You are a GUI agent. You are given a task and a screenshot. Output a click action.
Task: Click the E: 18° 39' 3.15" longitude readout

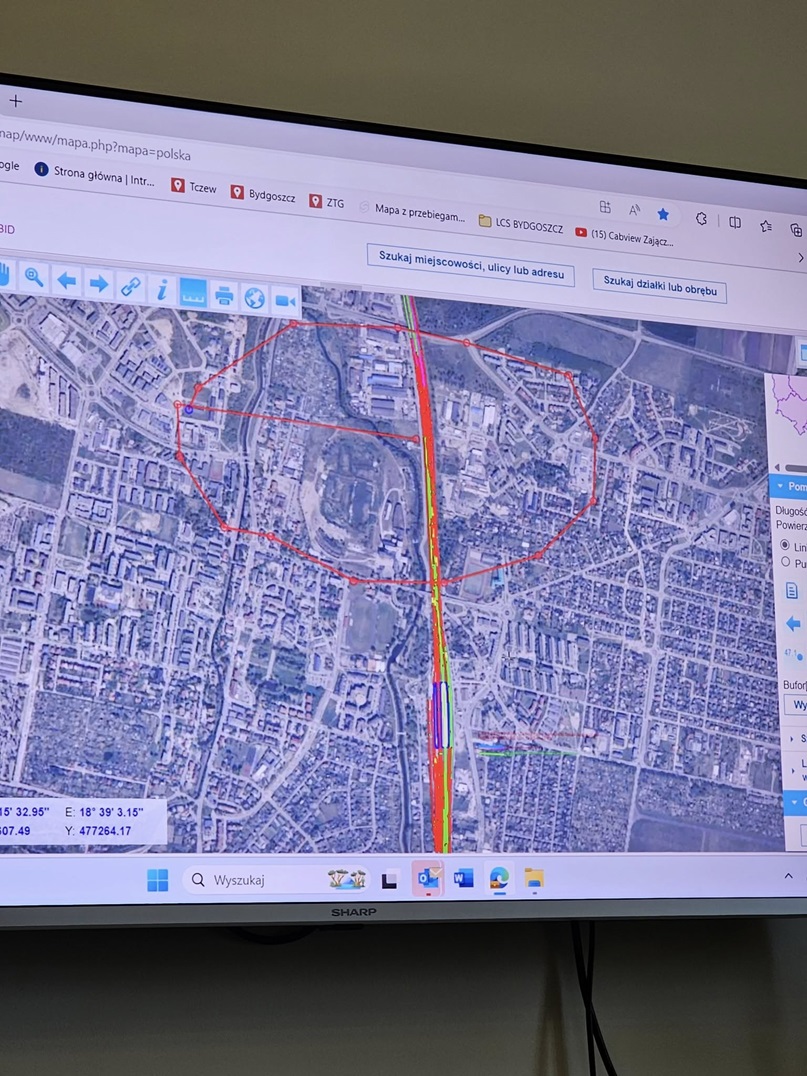pos(104,812)
